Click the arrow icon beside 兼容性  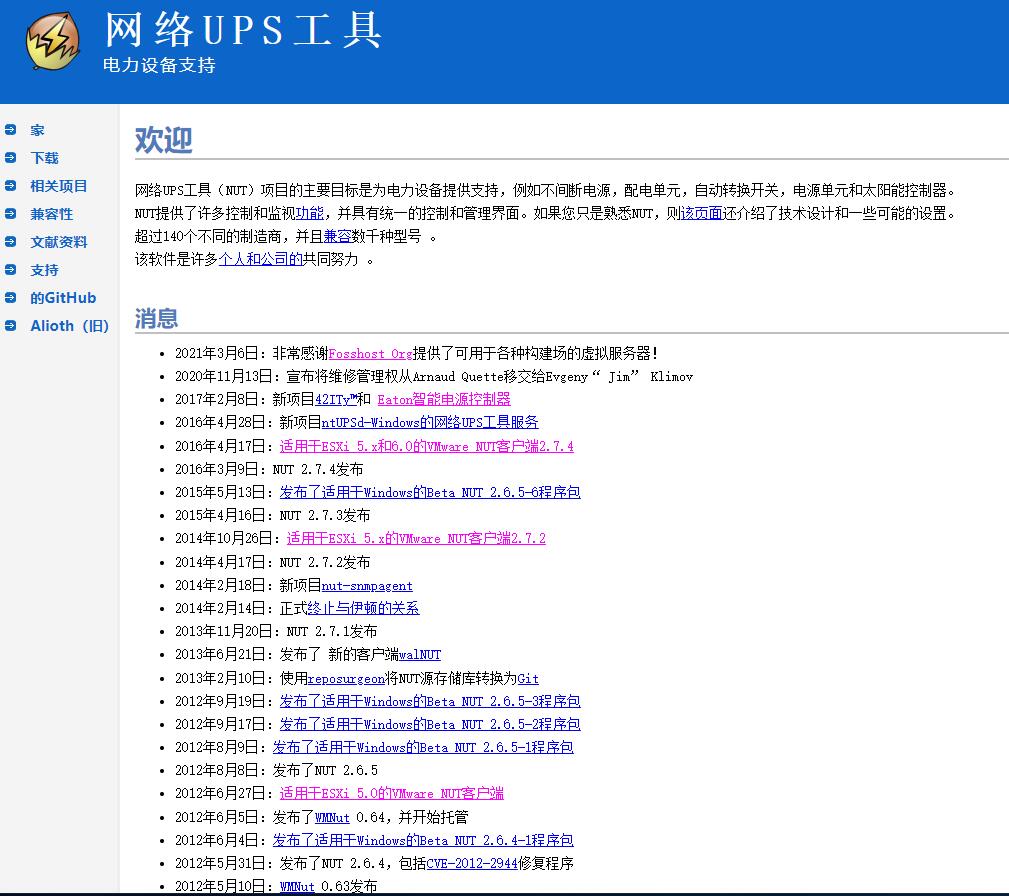pyautogui.click(x=10, y=213)
